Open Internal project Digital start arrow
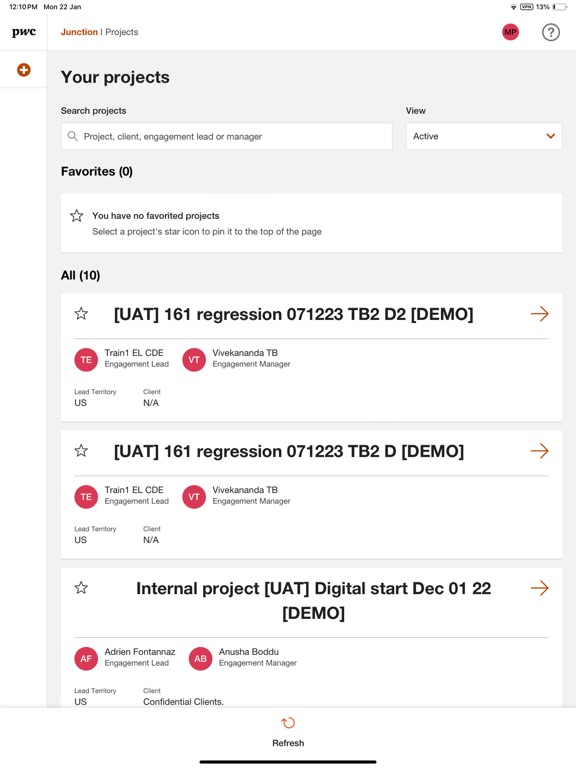 pos(540,588)
